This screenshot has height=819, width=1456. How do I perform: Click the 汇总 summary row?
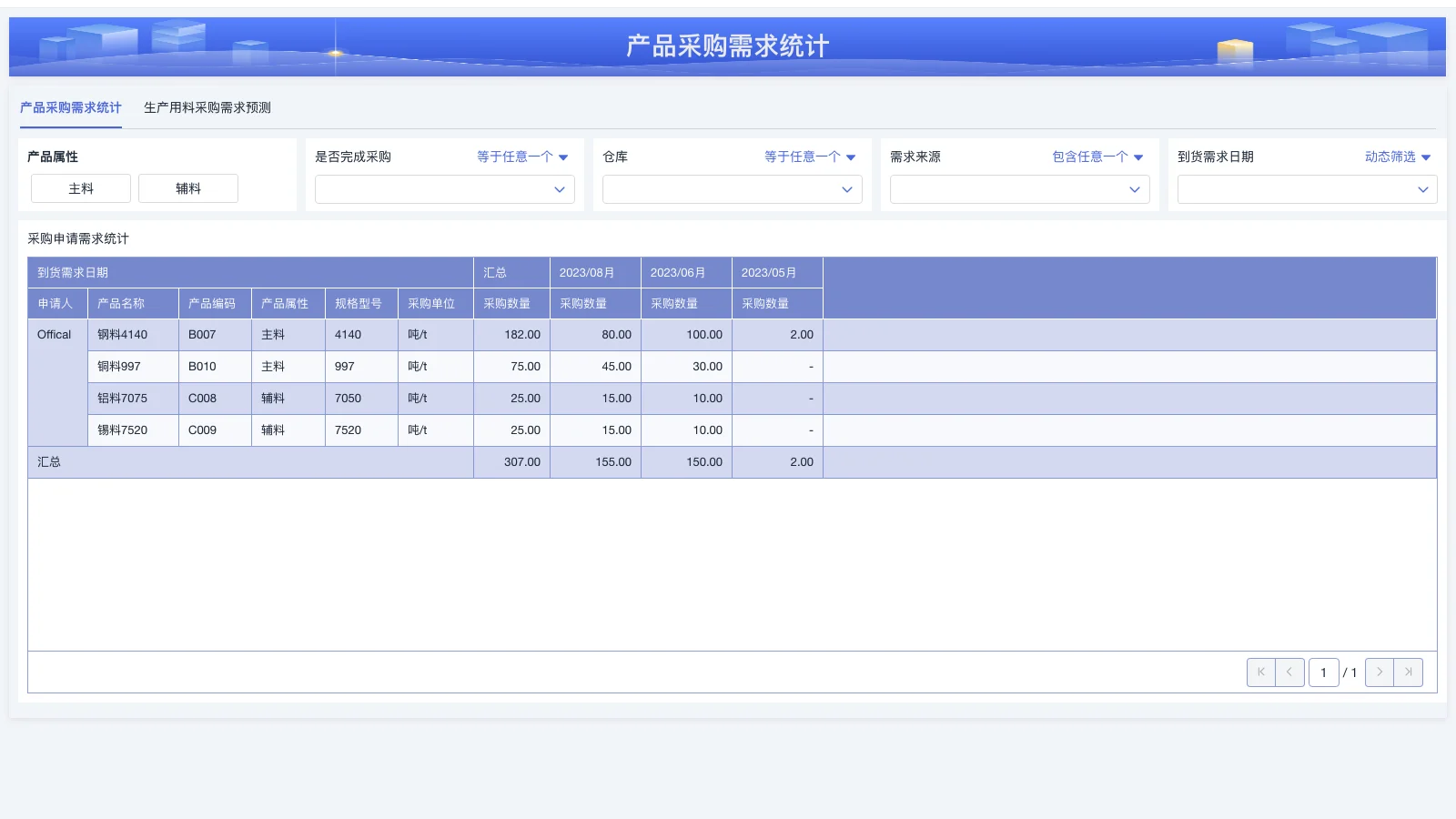click(49, 461)
